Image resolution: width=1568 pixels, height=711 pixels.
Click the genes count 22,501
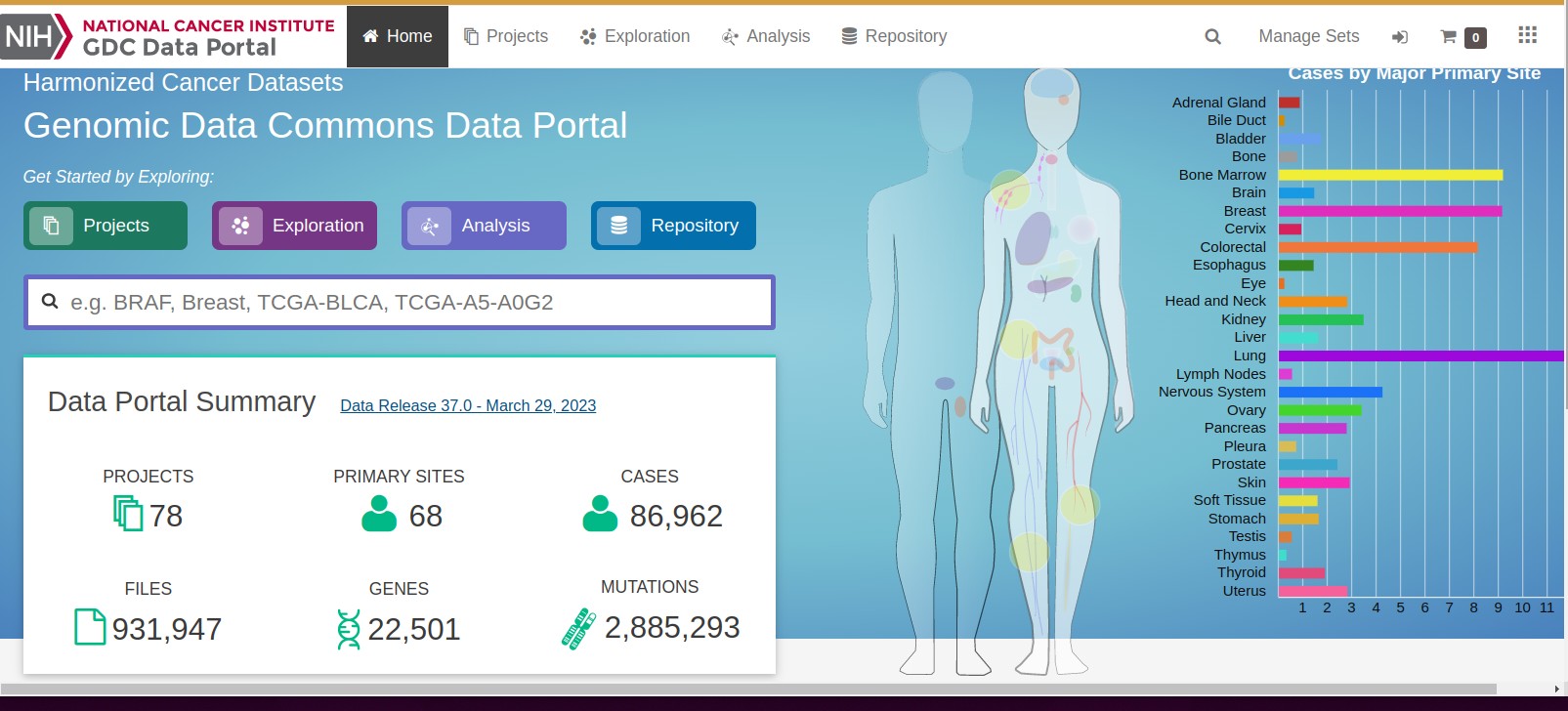[x=414, y=629]
